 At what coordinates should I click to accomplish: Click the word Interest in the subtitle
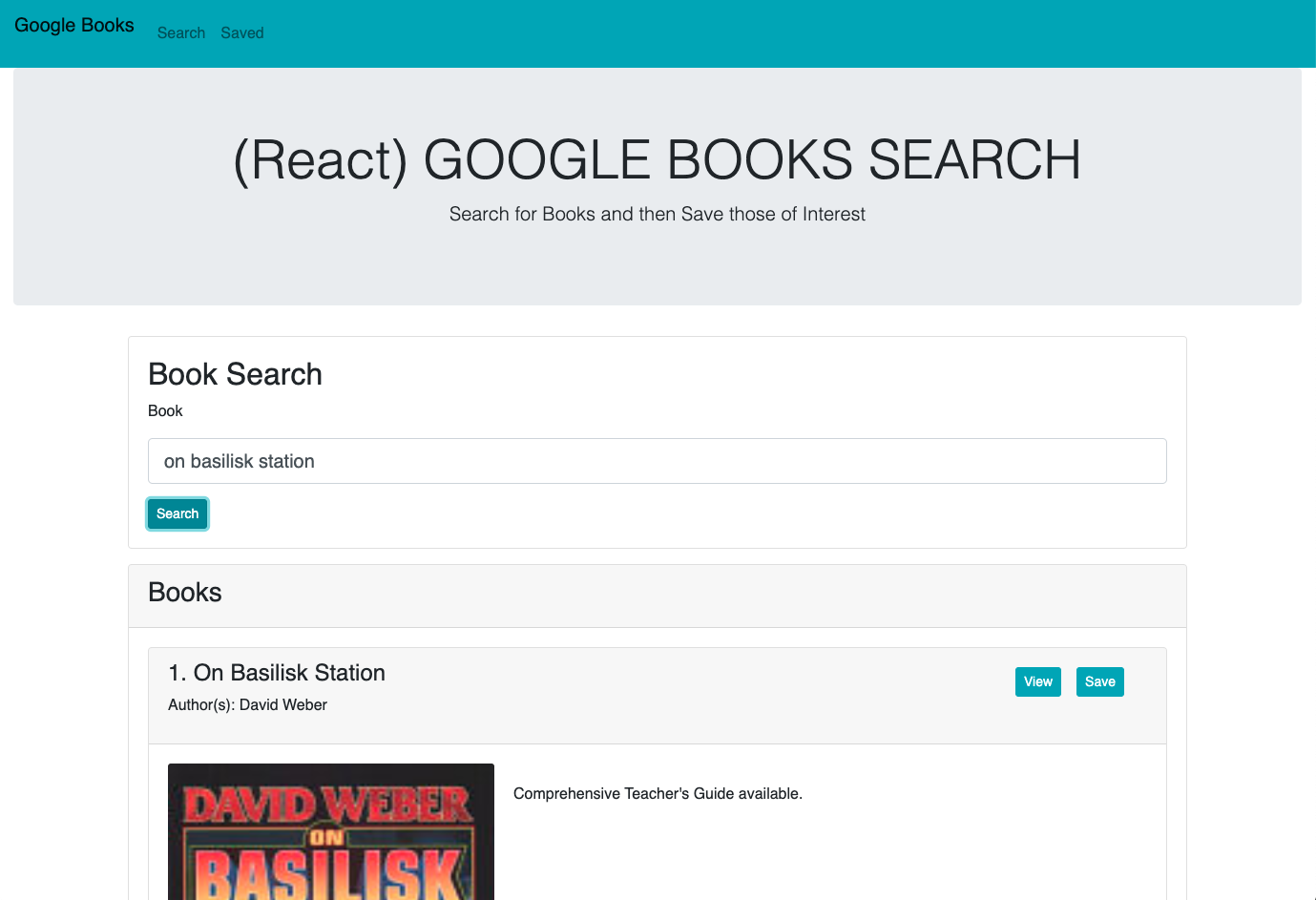point(833,215)
